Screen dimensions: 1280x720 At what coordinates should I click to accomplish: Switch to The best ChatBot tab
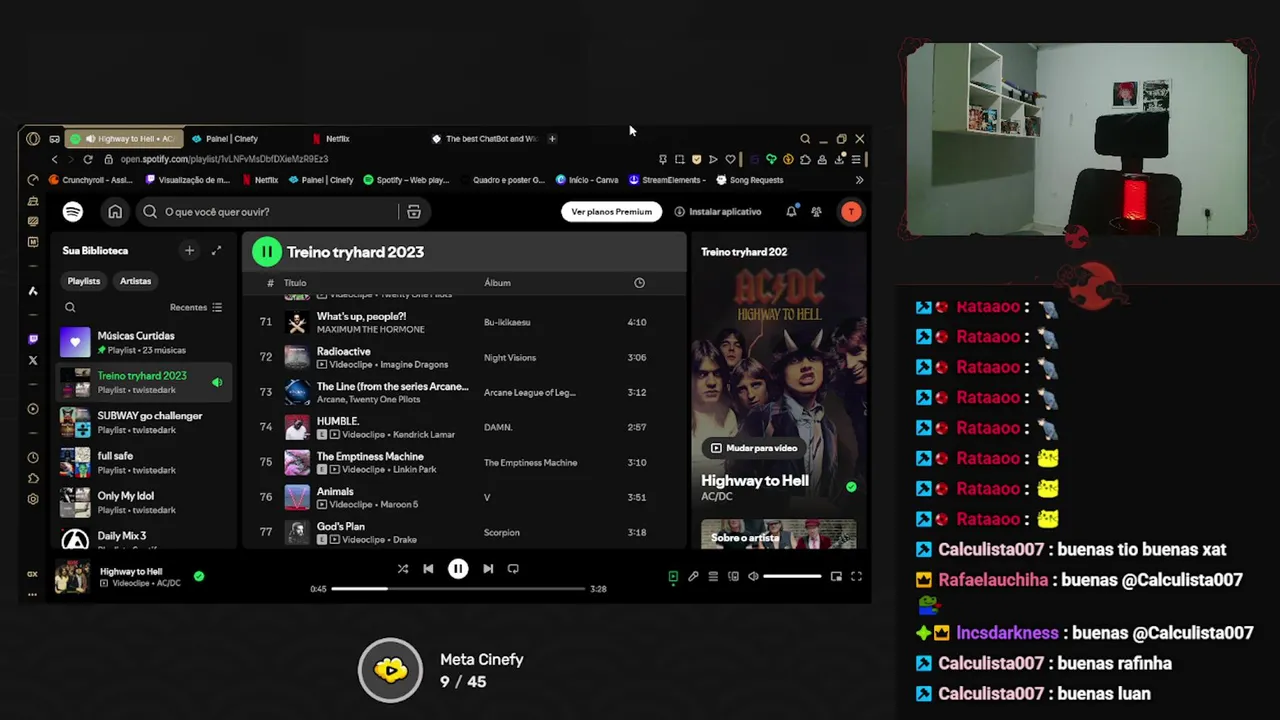(x=484, y=139)
